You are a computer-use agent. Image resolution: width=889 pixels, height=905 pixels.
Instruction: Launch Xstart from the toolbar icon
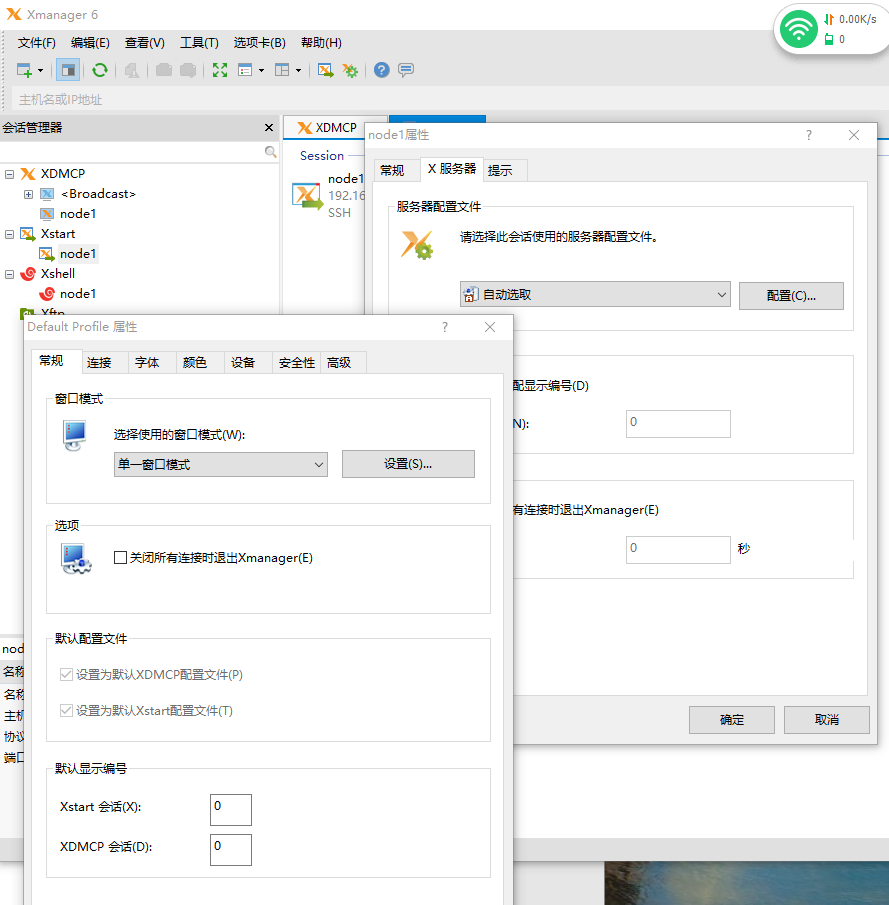click(326, 70)
